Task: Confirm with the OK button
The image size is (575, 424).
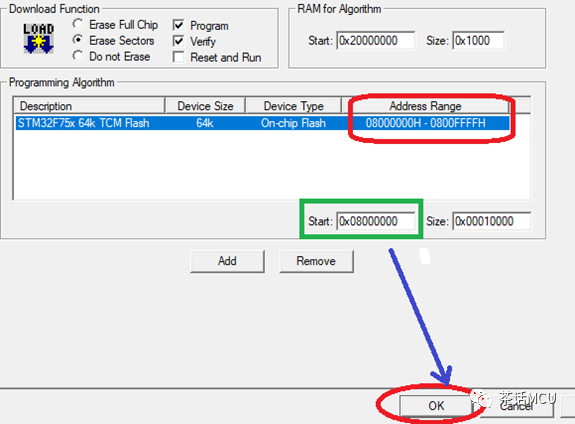Action: (x=436, y=406)
